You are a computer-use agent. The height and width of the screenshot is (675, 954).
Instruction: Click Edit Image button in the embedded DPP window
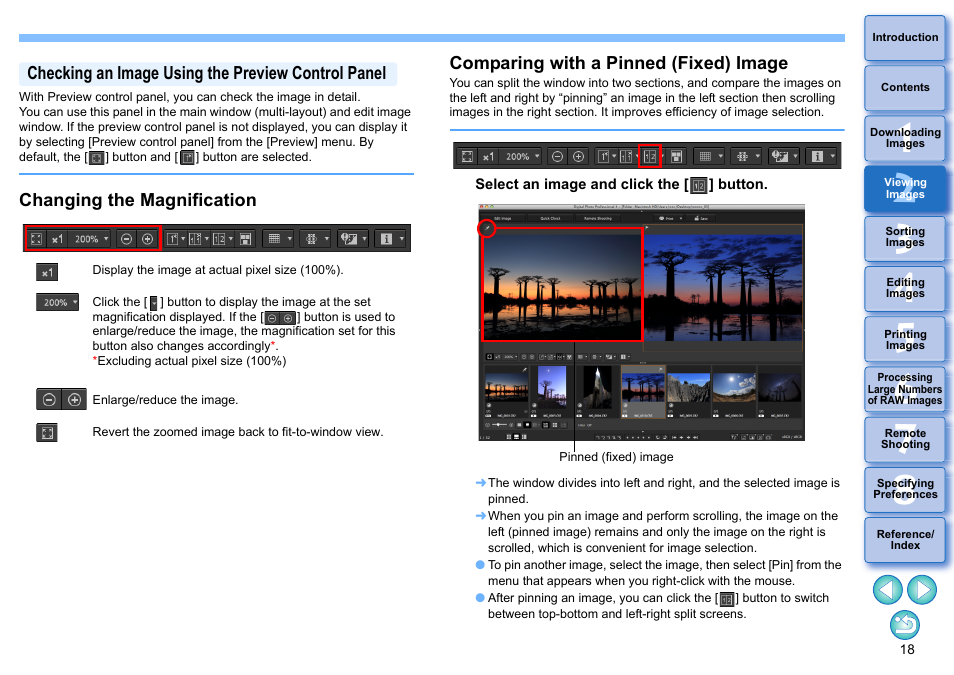(x=503, y=218)
